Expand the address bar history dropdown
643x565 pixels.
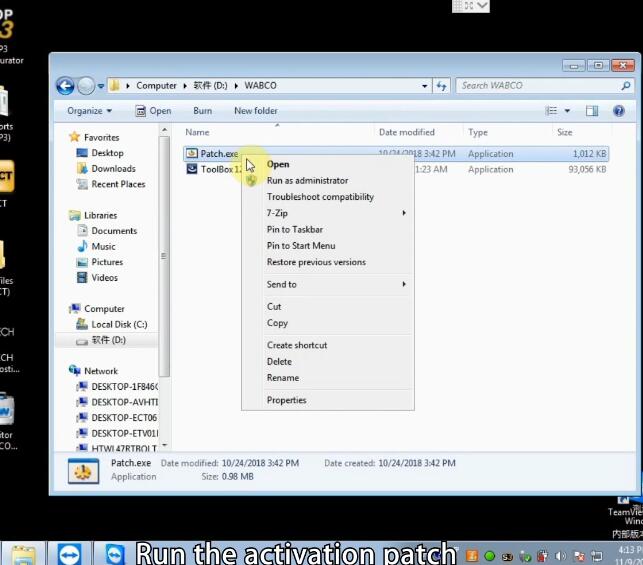[424, 86]
